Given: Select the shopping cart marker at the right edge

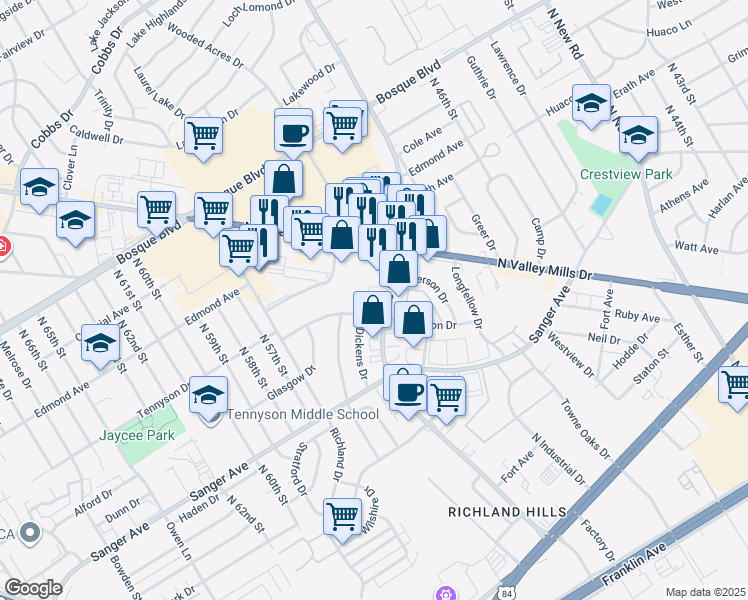Looking at the screenshot, I should click(736, 384).
